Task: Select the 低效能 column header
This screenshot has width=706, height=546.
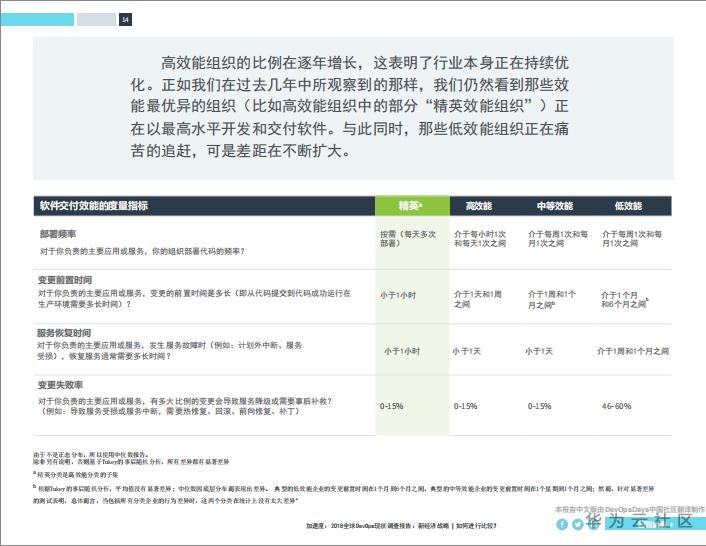Action: 628,206
